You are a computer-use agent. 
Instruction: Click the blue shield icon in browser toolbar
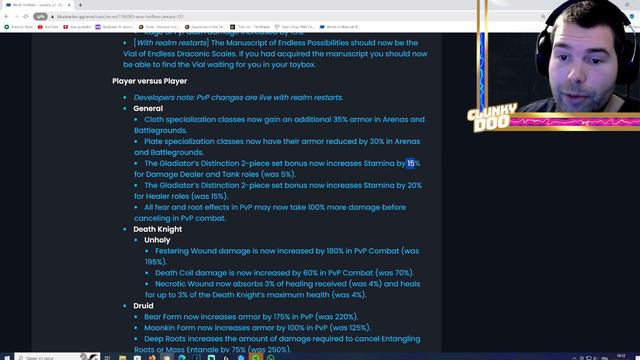point(632,17)
